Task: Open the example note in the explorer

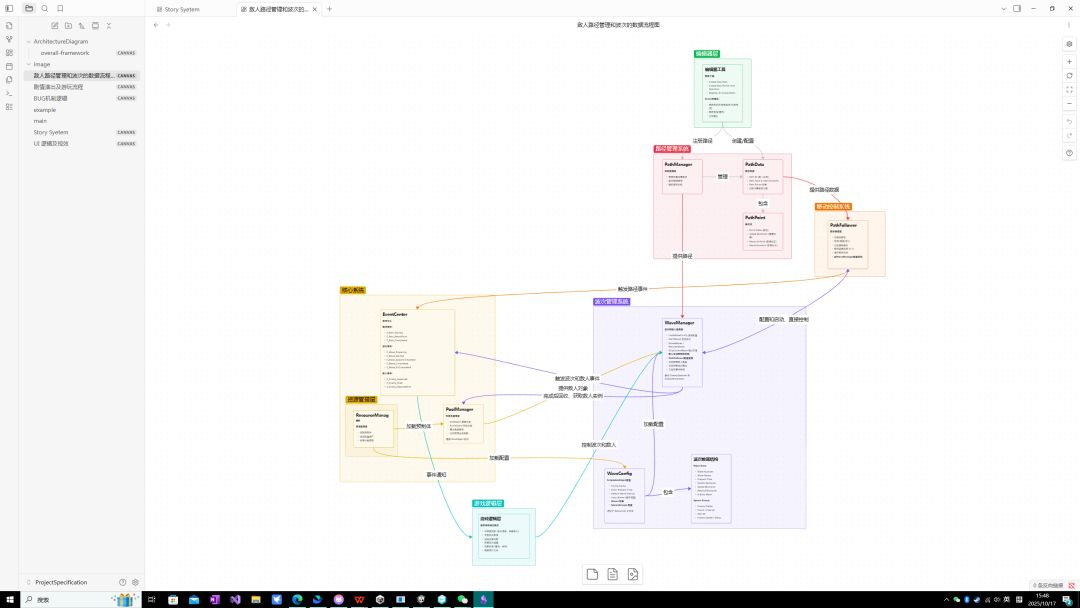Action: click(x=81, y=110)
